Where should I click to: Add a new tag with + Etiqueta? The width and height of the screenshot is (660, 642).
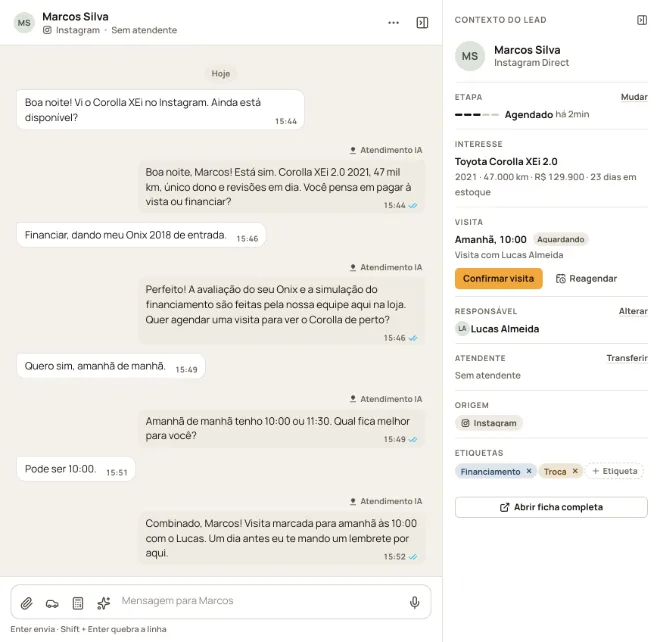coord(615,471)
